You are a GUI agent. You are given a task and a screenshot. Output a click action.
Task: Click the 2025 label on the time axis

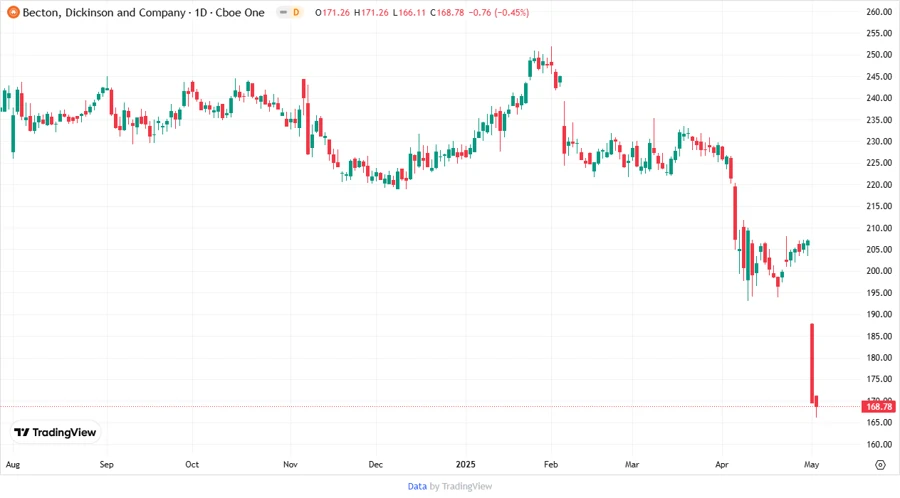click(x=465, y=464)
